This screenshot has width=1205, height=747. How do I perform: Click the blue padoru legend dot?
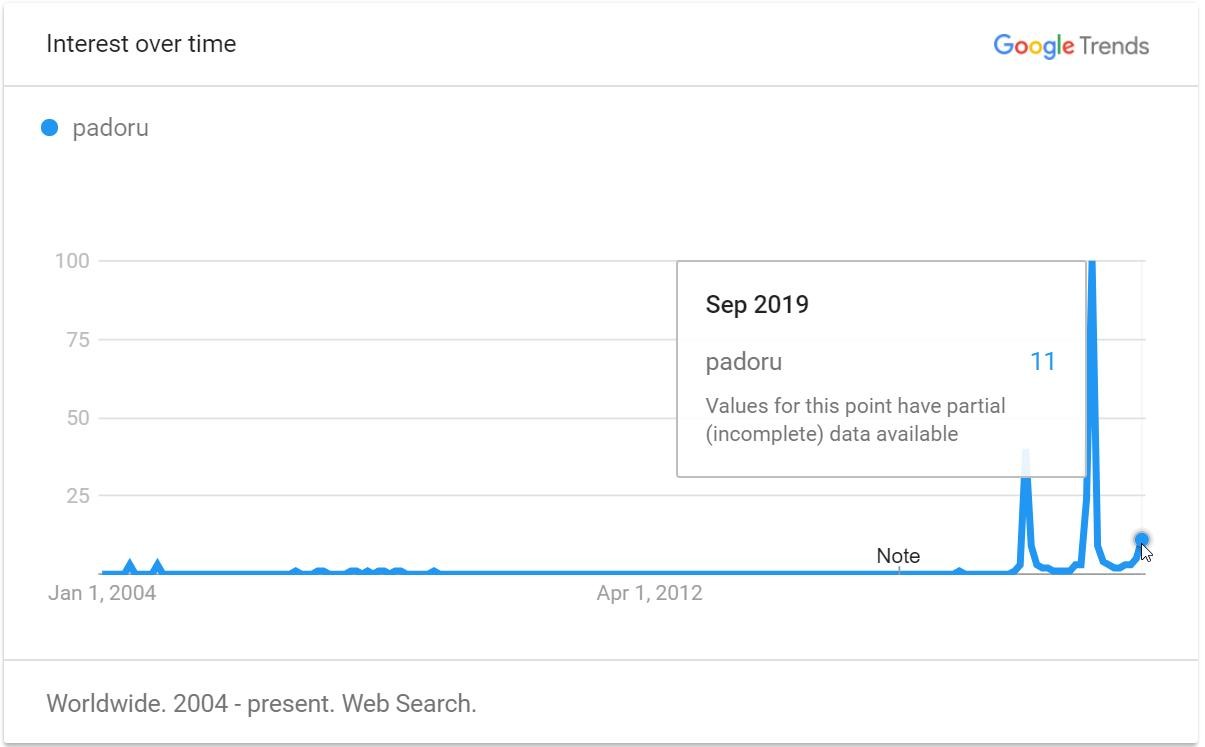pos(49,128)
